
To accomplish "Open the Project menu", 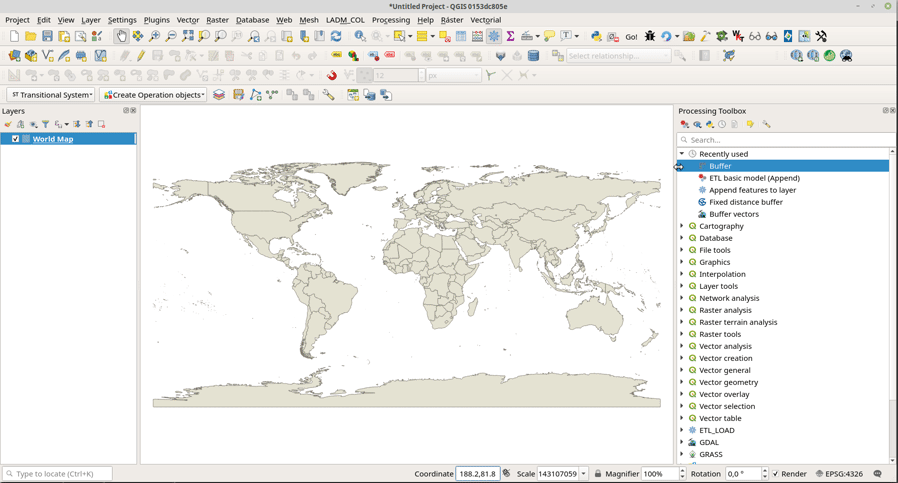I will [17, 19].
